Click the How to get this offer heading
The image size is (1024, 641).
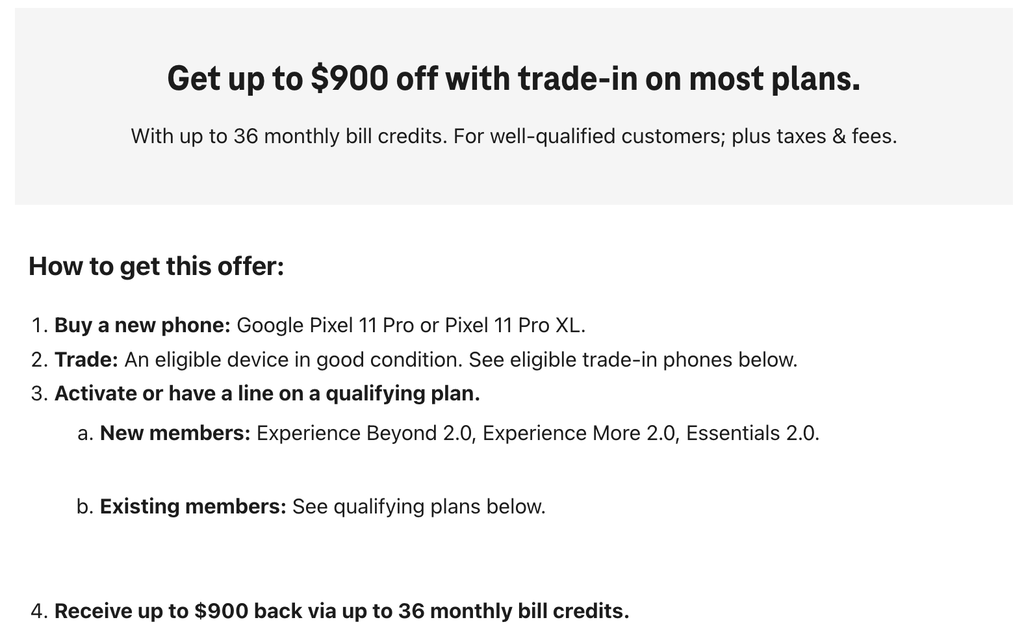[x=156, y=266]
